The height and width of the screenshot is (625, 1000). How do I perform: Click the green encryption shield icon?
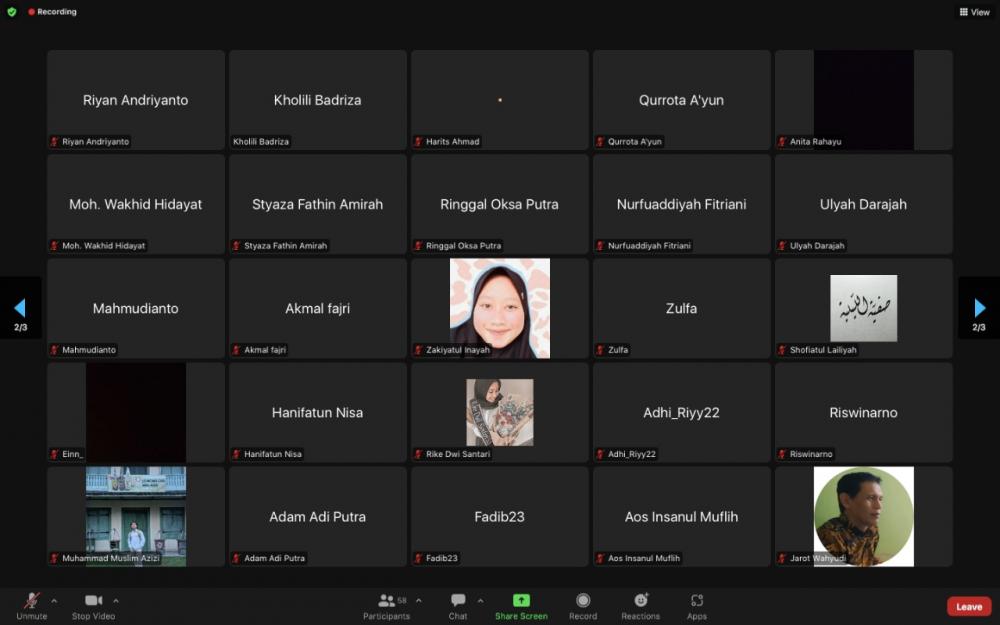pyautogui.click(x=12, y=12)
